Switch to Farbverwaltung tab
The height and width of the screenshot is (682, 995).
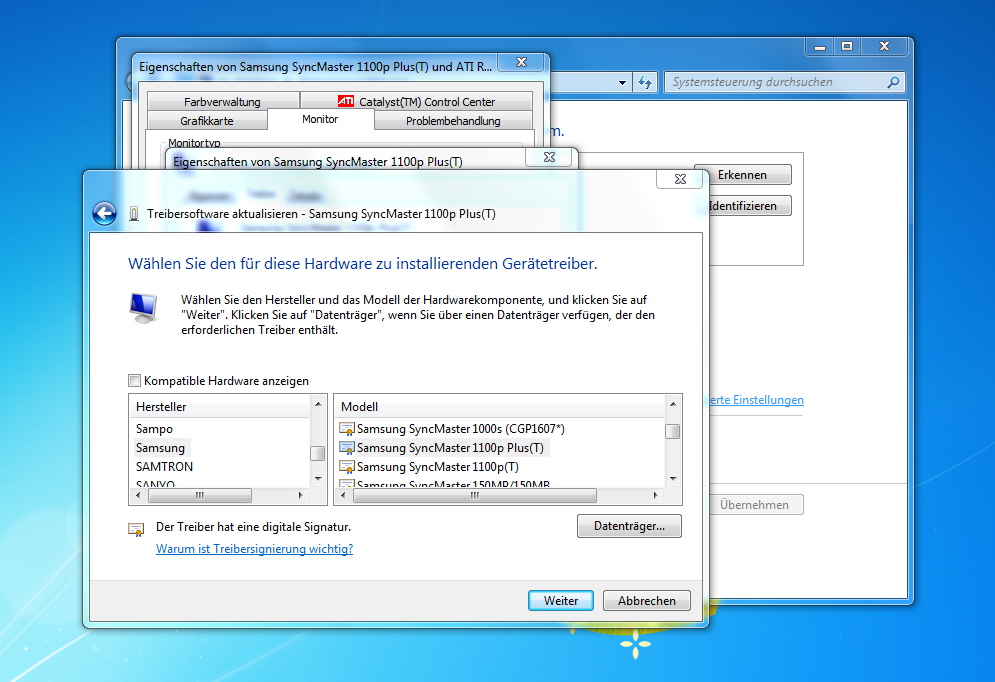(x=222, y=102)
